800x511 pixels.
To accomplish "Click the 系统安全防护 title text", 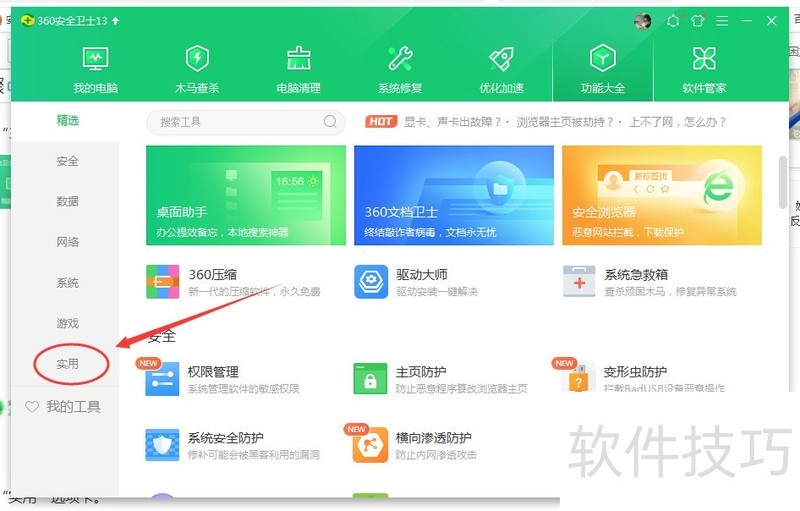I will [226, 438].
